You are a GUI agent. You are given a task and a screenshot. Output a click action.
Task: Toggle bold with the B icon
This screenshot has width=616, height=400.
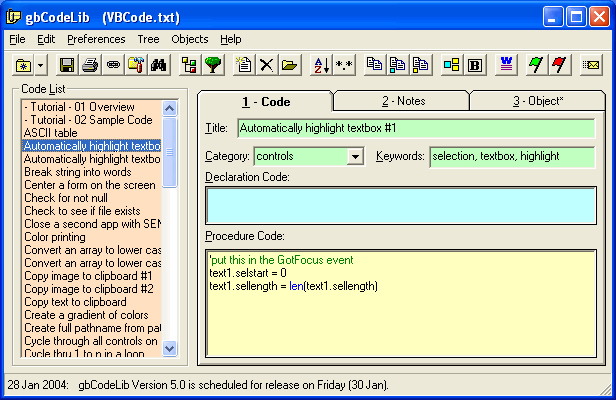475,65
